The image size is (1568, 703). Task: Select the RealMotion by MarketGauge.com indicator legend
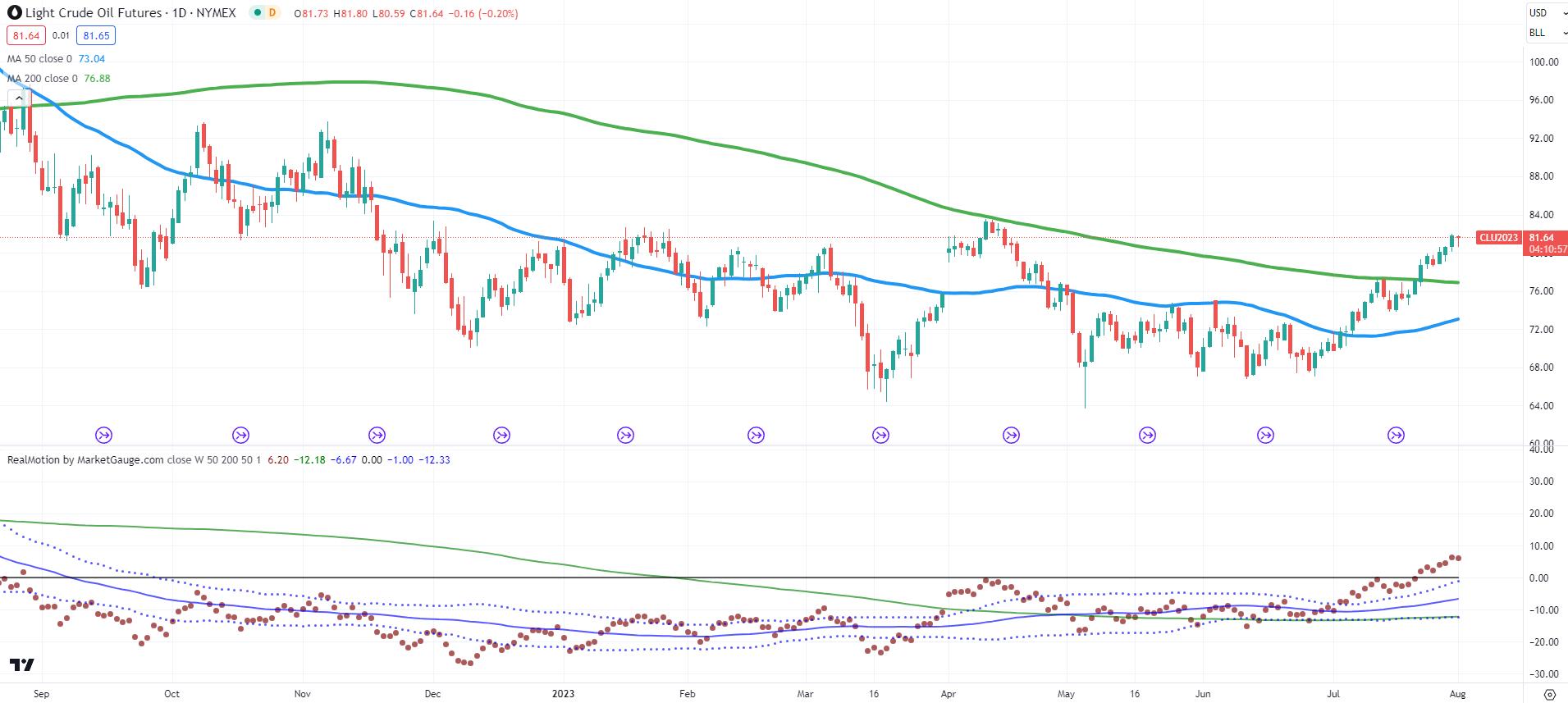(85, 460)
